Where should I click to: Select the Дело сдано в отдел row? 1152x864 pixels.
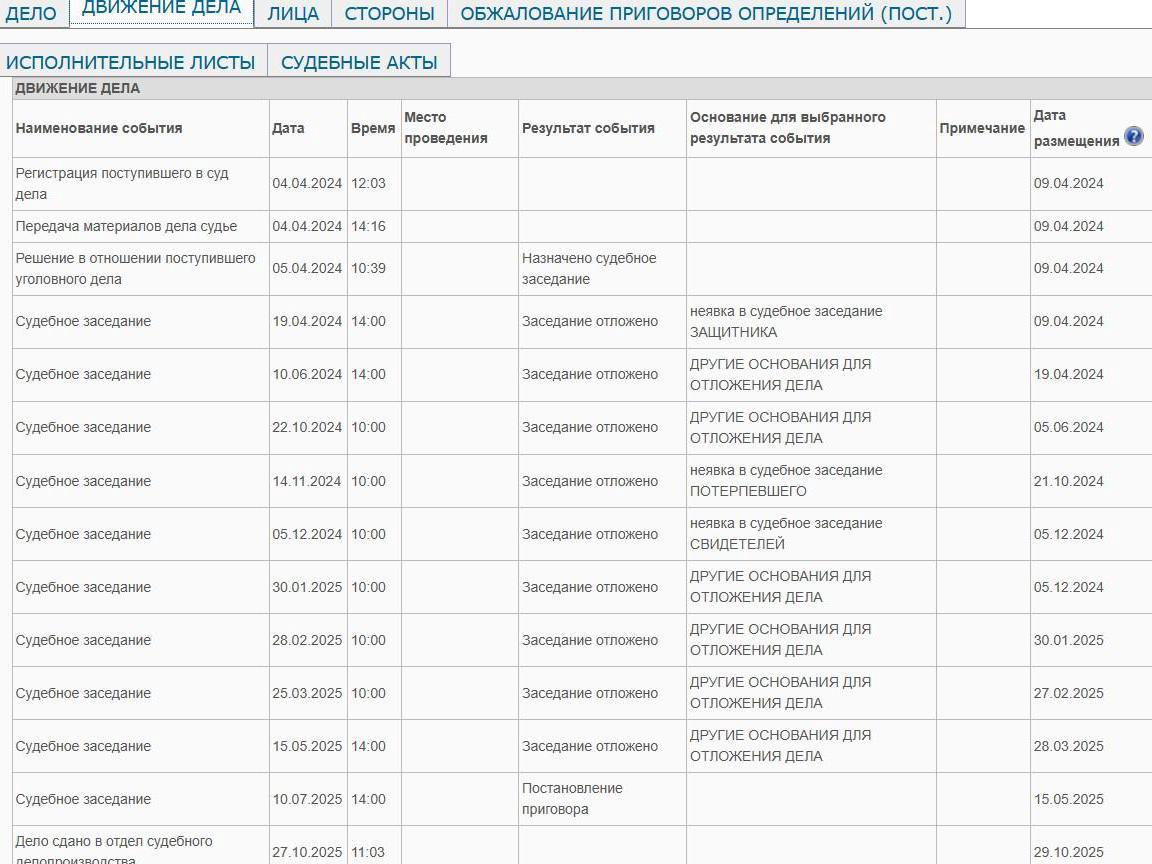click(x=114, y=849)
